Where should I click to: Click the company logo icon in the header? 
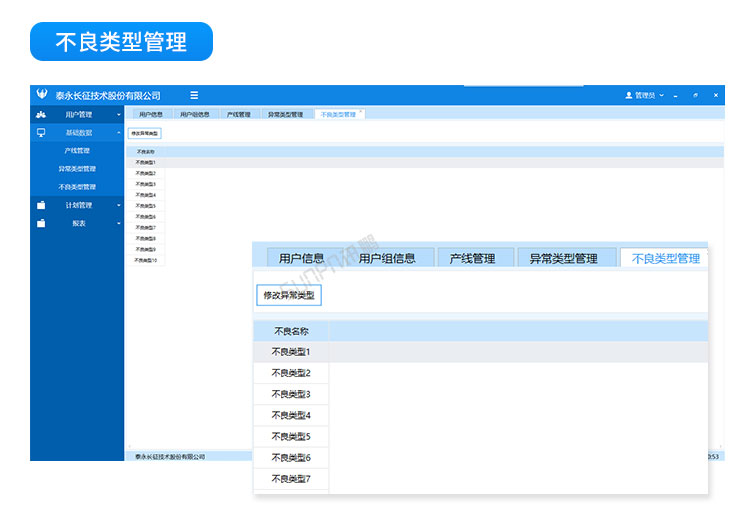(x=42, y=95)
